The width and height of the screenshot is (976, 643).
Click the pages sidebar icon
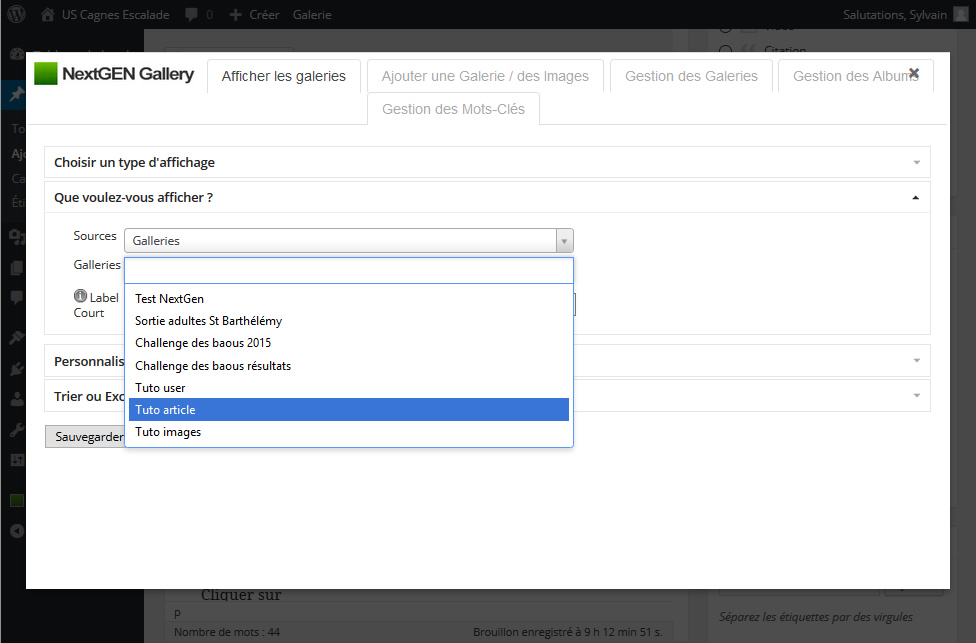coord(17,268)
